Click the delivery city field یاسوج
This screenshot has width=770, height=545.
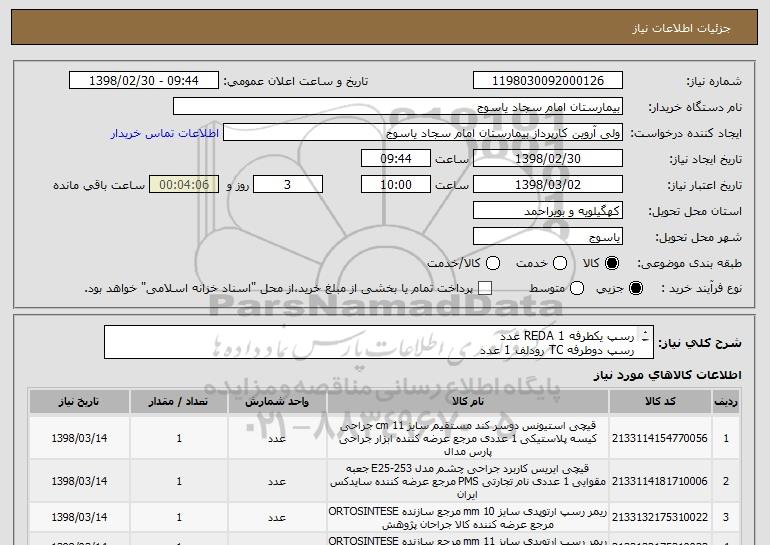click(x=548, y=237)
